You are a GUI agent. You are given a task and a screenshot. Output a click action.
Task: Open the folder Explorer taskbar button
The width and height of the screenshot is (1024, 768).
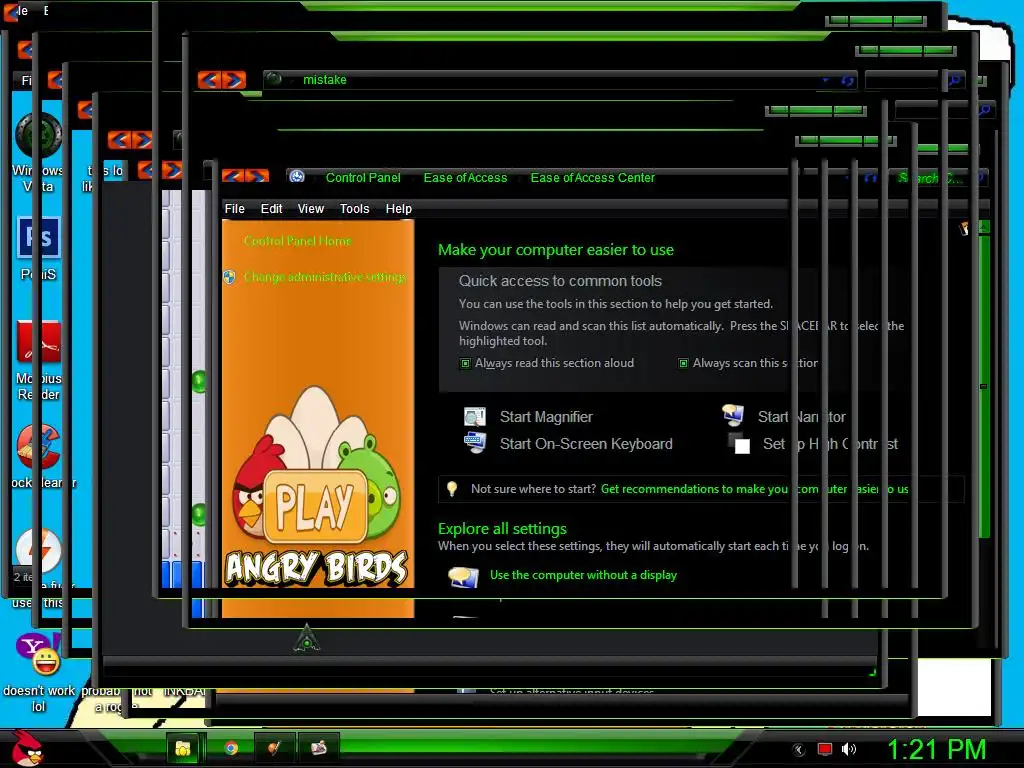coord(183,748)
